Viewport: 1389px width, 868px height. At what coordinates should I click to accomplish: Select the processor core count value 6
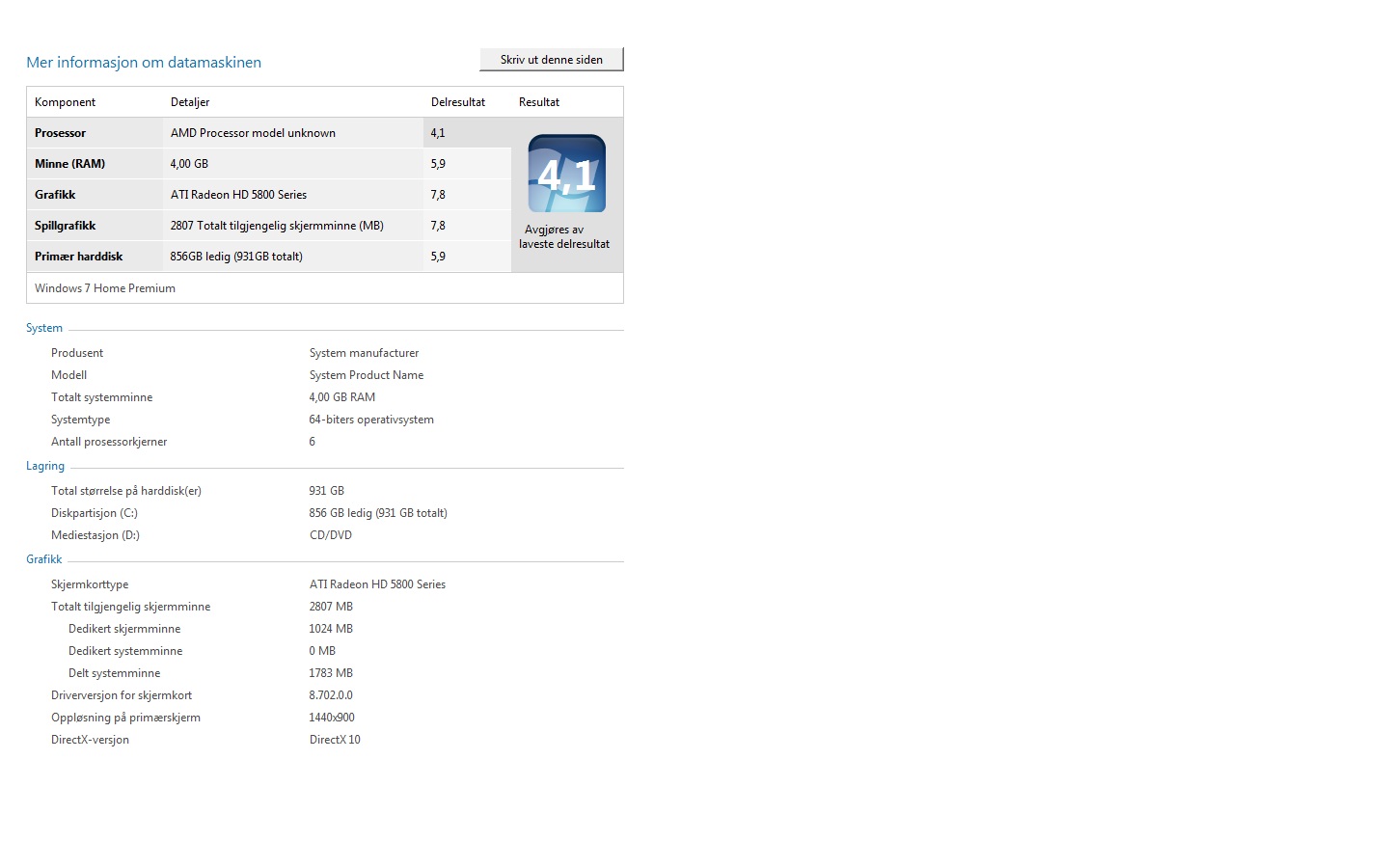coord(313,442)
